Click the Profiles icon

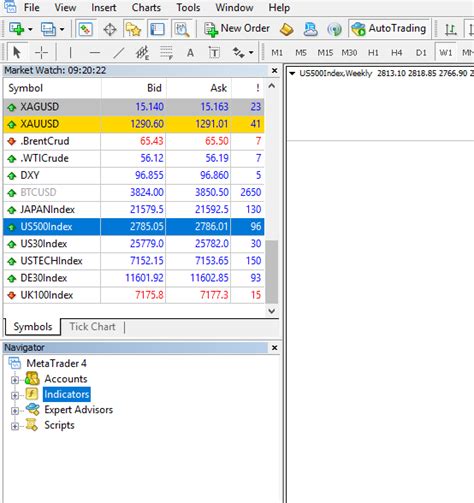pyautogui.click(x=48, y=29)
